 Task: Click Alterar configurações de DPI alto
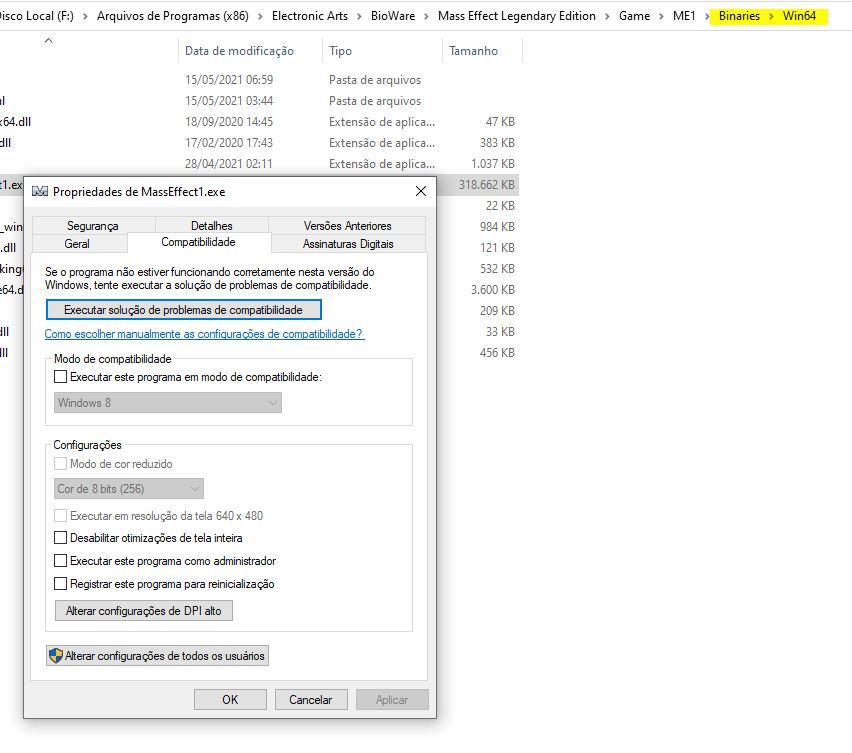coord(143,611)
